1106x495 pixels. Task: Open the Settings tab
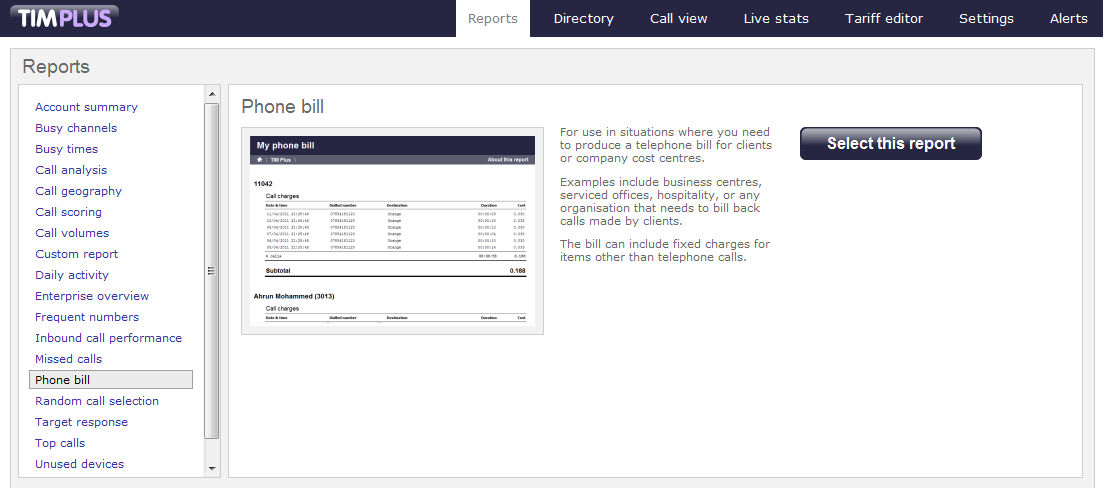tap(986, 18)
